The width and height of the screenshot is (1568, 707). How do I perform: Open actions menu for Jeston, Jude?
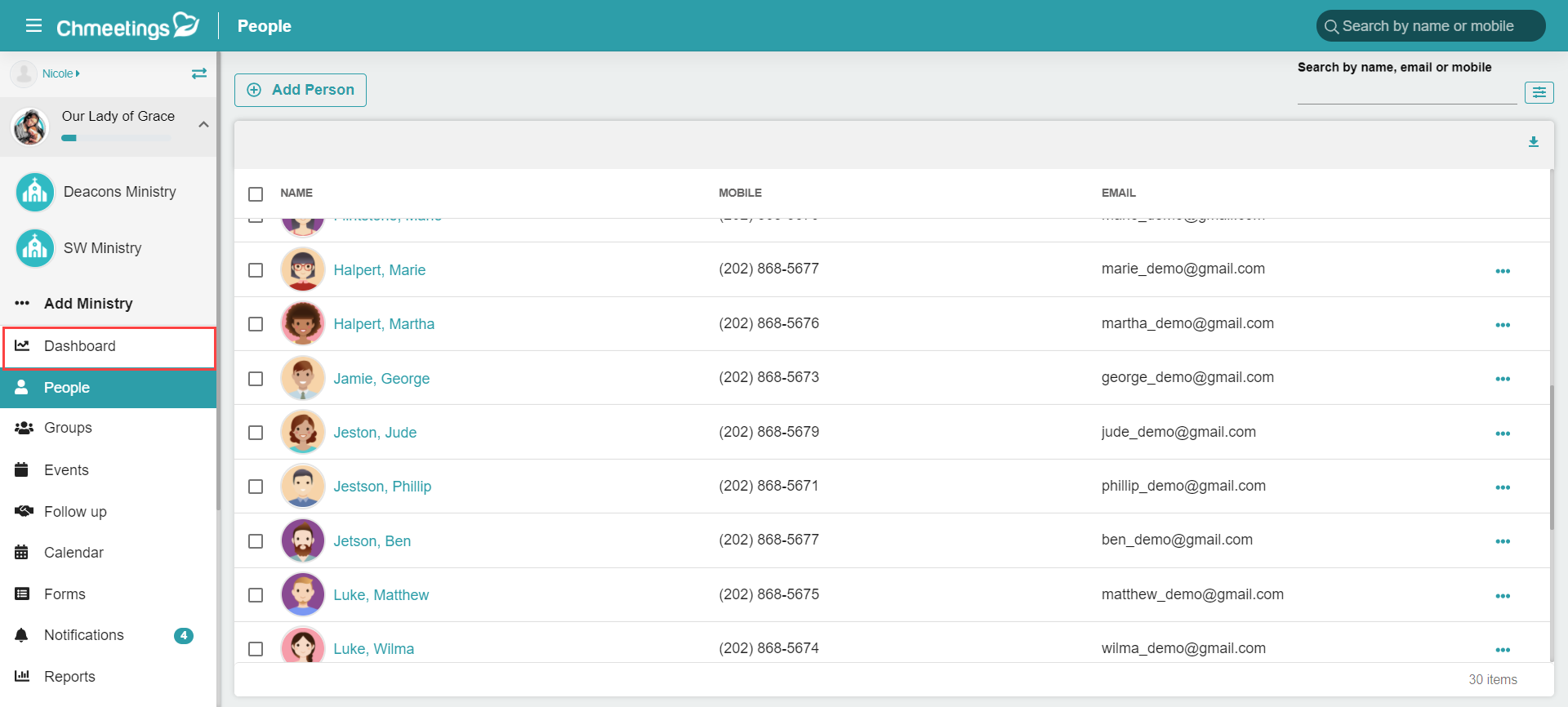(1503, 434)
